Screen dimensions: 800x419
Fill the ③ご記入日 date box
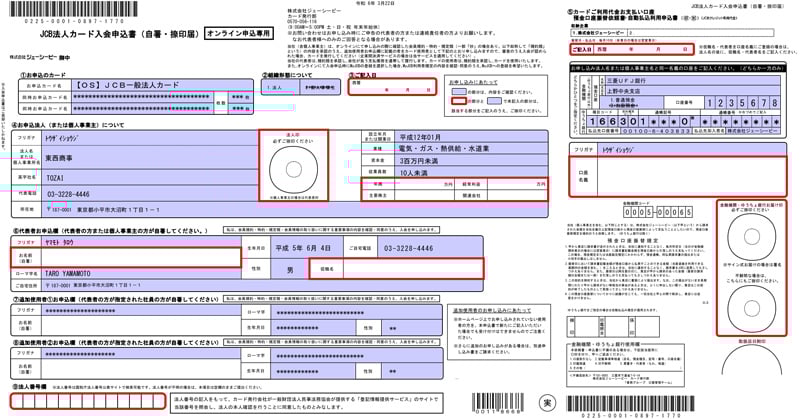click(392, 87)
